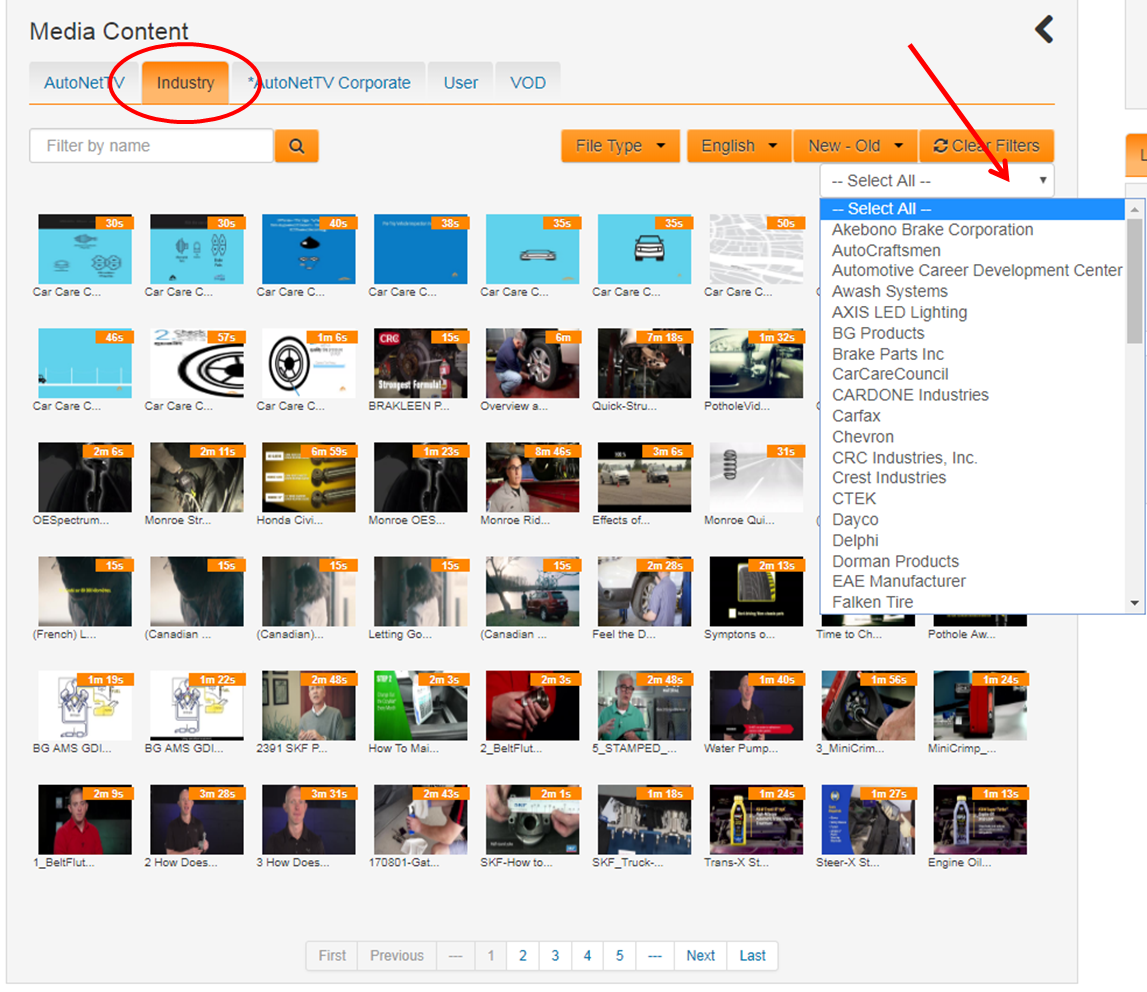Image resolution: width=1147 pixels, height=992 pixels.
Task: Open the Effects of... video thumbnail
Action: (644, 478)
